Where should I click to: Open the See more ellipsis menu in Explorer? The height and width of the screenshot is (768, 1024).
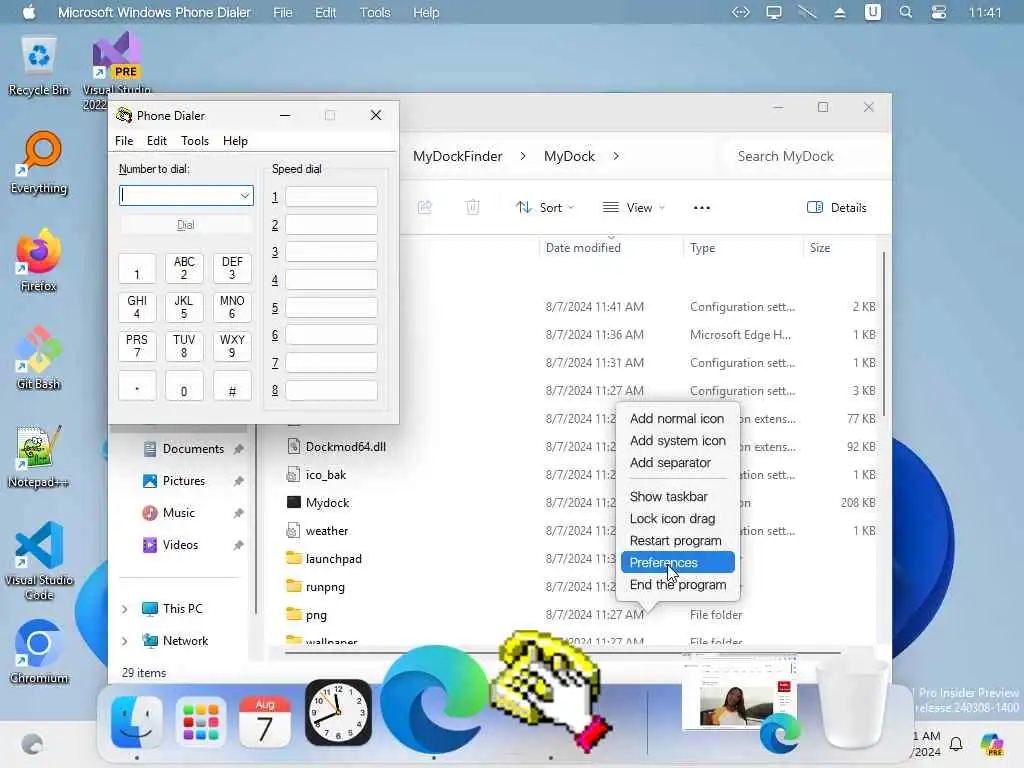pyautogui.click(x=702, y=208)
